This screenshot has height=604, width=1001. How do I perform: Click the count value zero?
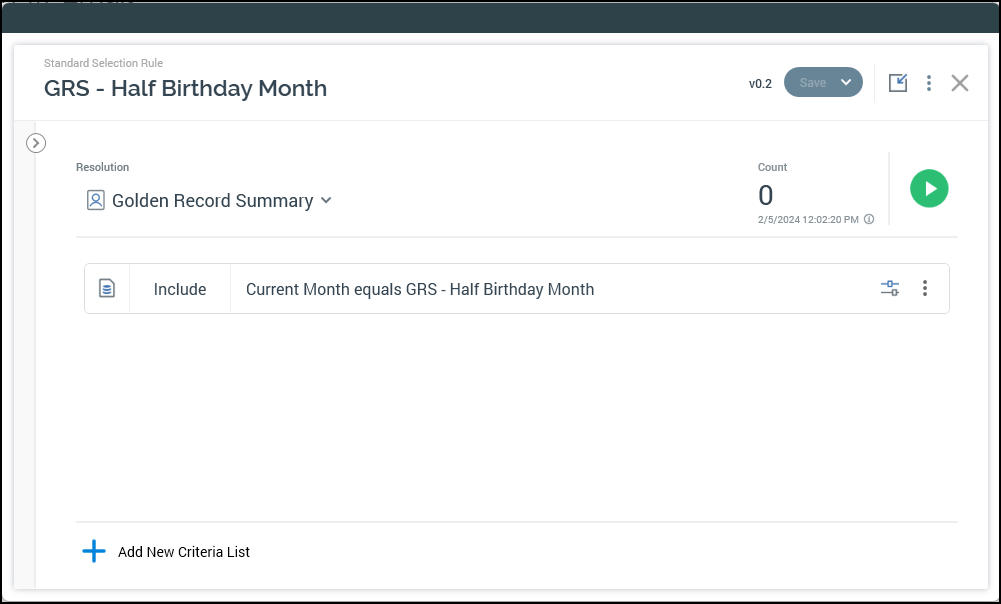tap(766, 195)
